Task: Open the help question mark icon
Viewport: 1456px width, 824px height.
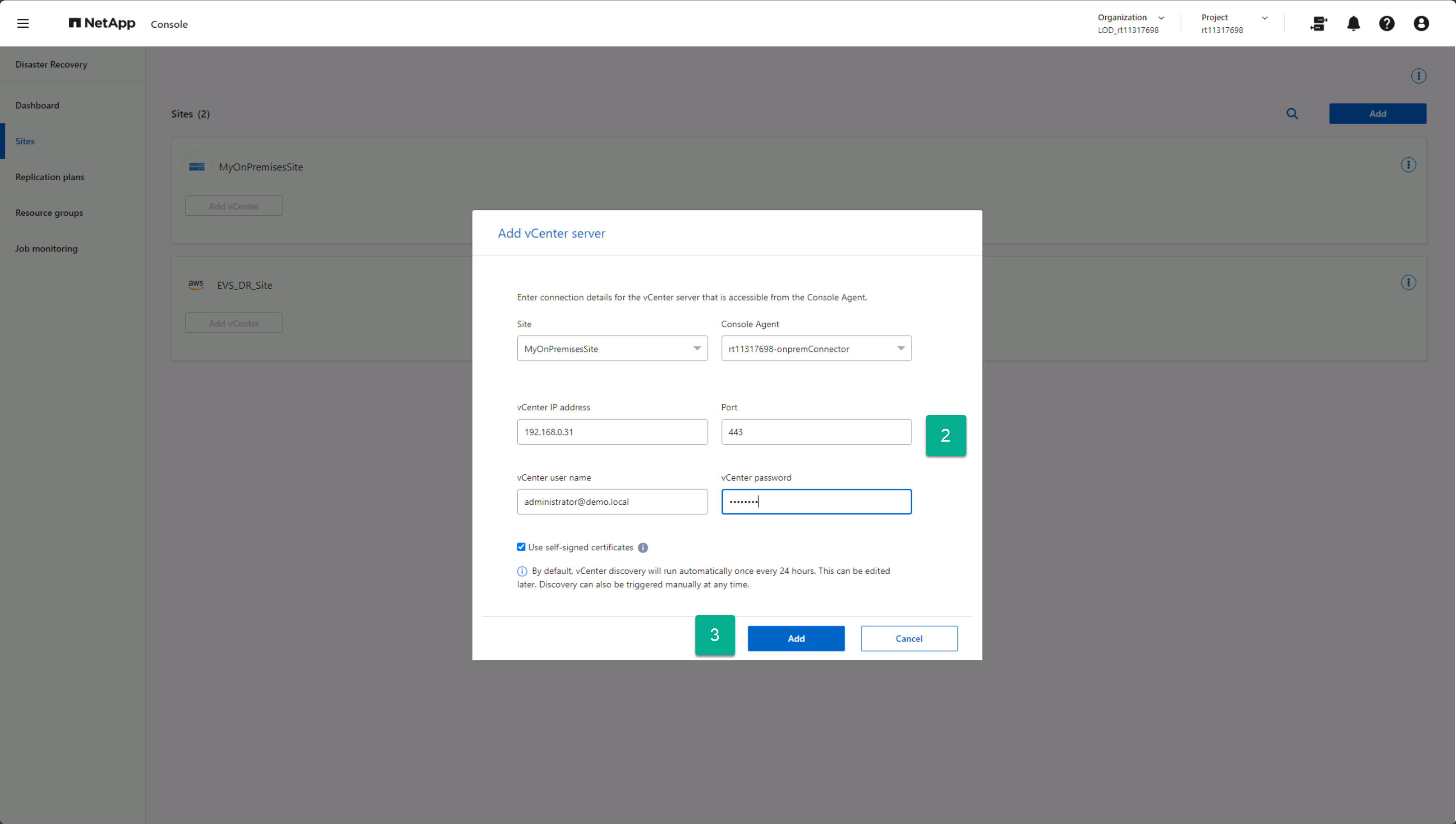Action: point(1387,23)
